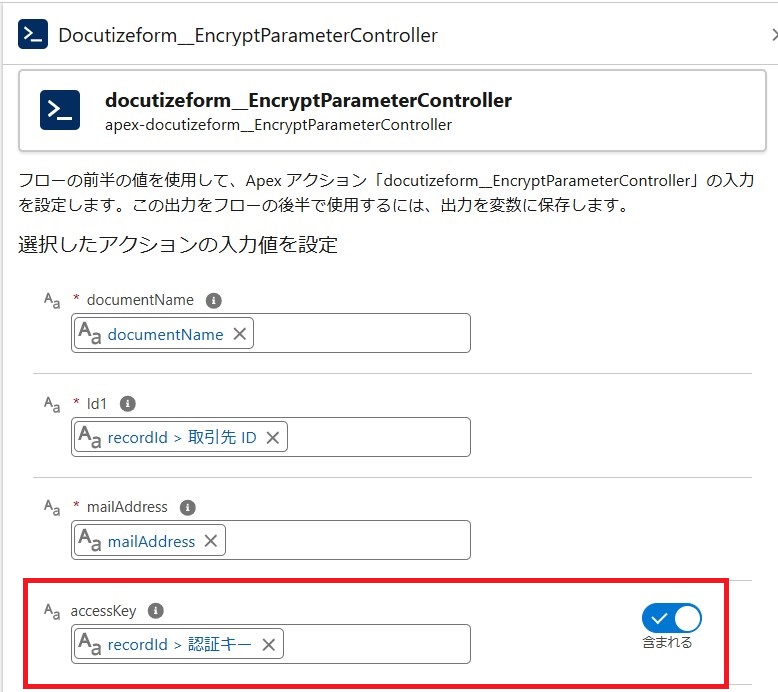
Task: Click the 選択したアクションの入力値を設定 heading
Action: coord(178,245)
